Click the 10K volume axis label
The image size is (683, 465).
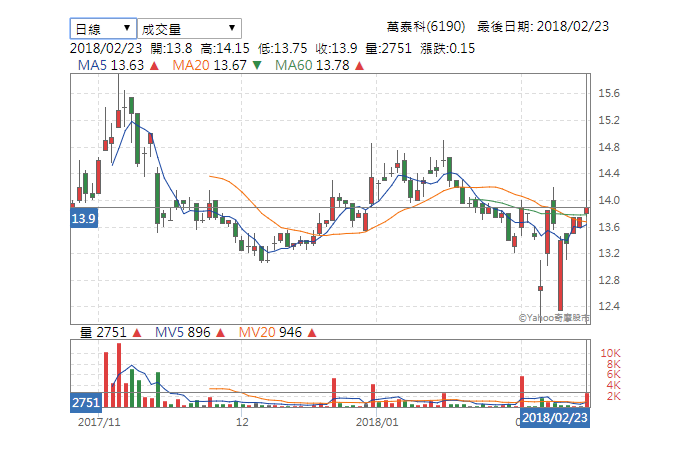click(x=610, y=353)
